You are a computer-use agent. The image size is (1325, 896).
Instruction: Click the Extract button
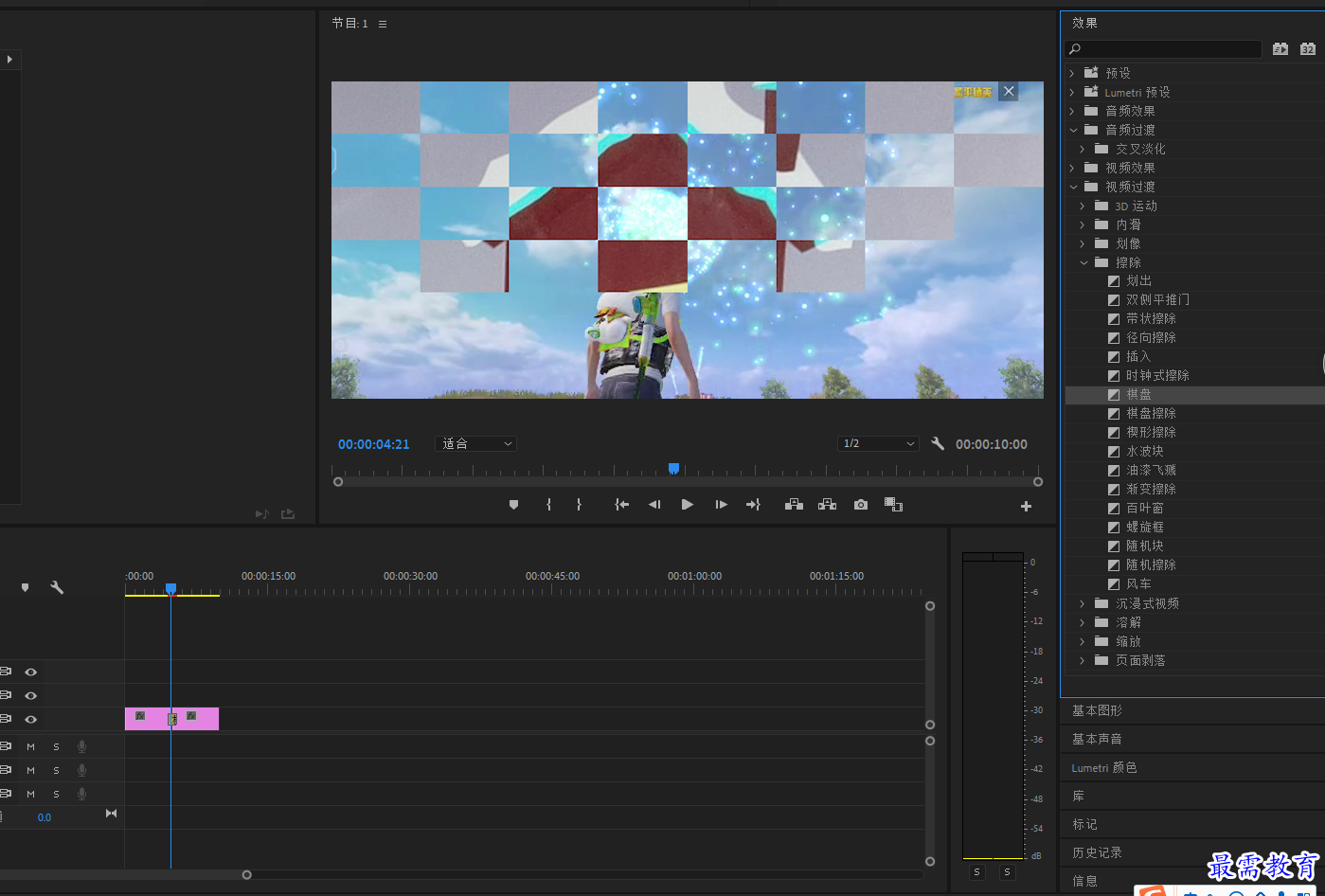pyautogui.click(x=827, y=505)
